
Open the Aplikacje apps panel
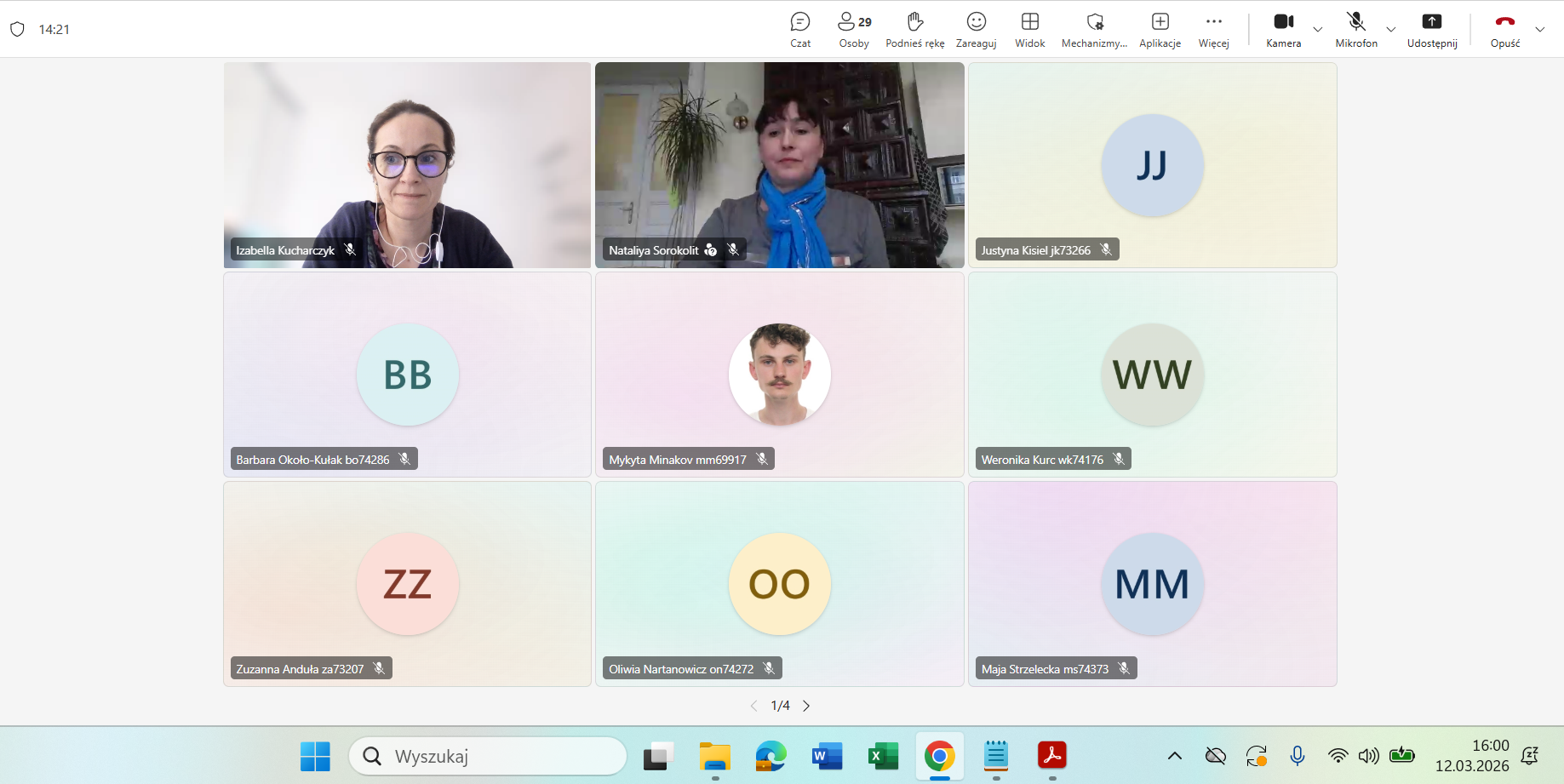point(1160,30)
